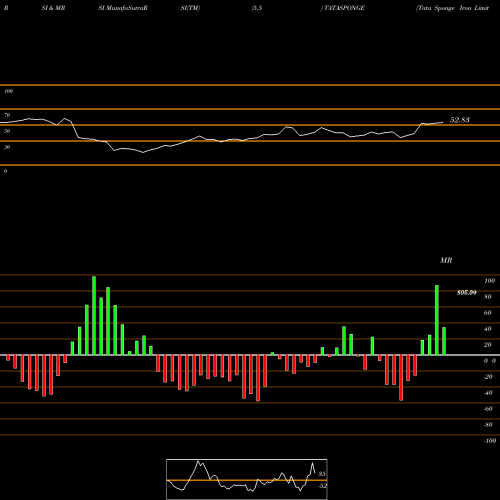
Task: Select the tallest green MR histogram bar
Action: (x=94, y=316)
